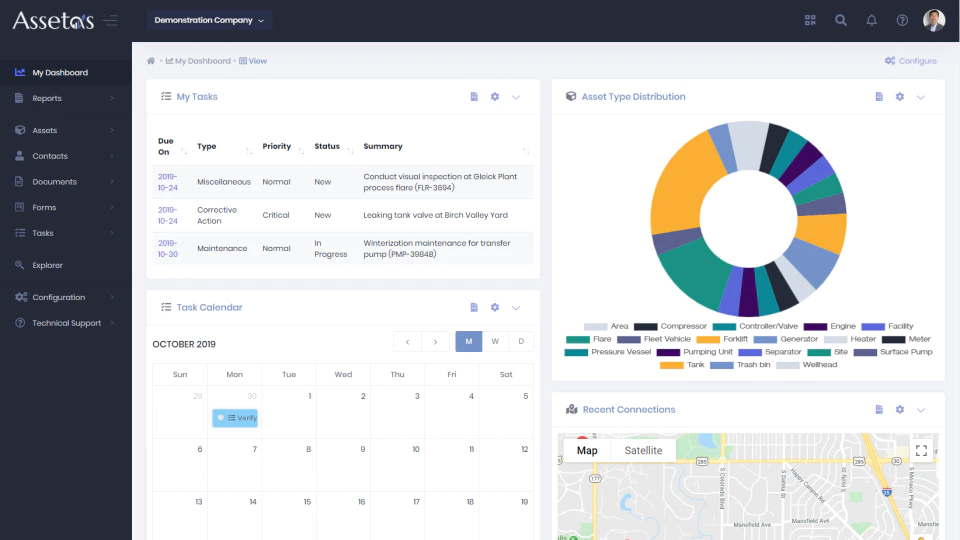Toggle the sidebar hamburger menu icon
The height and width of the screenshot is (540, 960).
[x=110, y=21]
